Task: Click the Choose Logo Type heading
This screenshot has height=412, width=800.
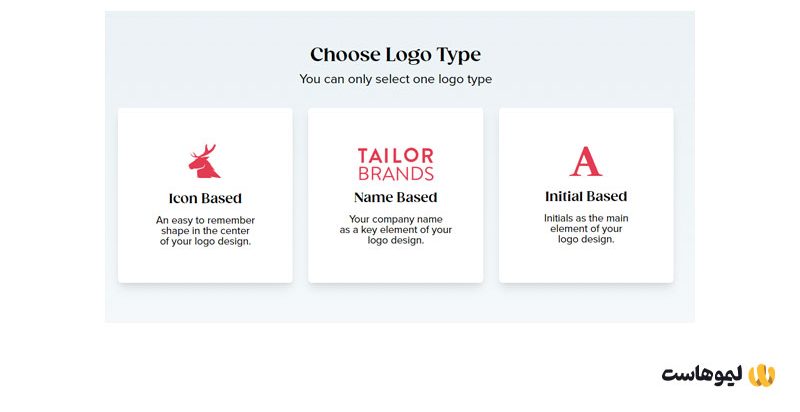Action: pos(395,55)
